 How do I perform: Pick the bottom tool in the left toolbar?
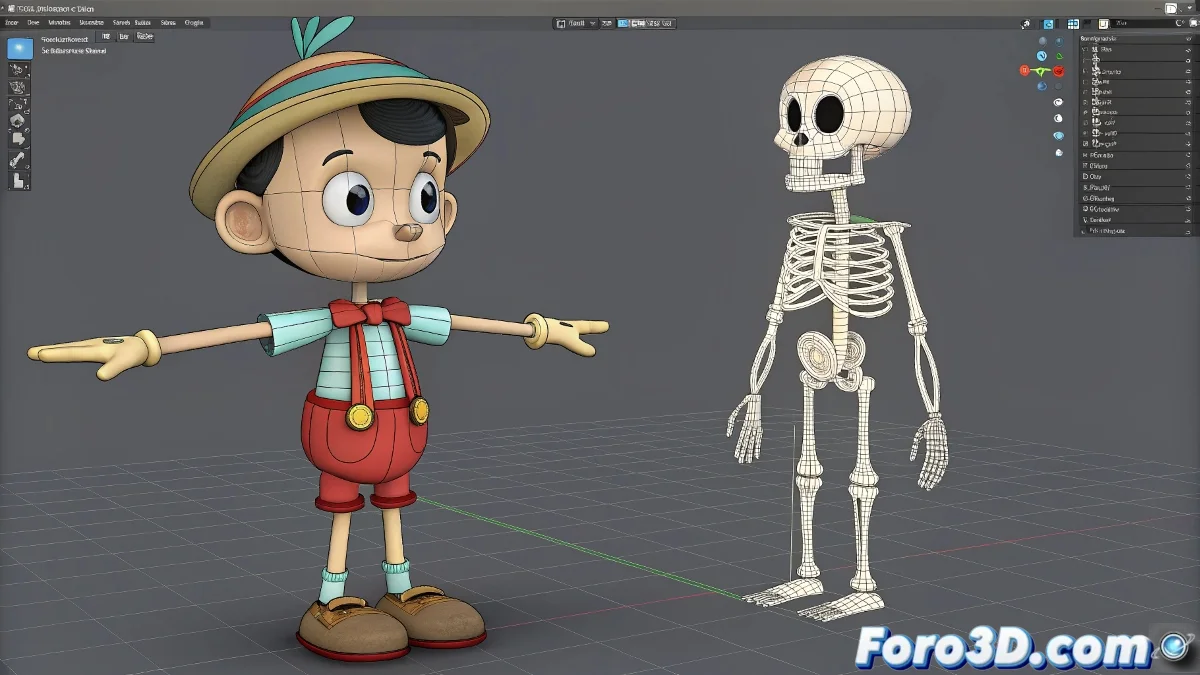(19, 181)
